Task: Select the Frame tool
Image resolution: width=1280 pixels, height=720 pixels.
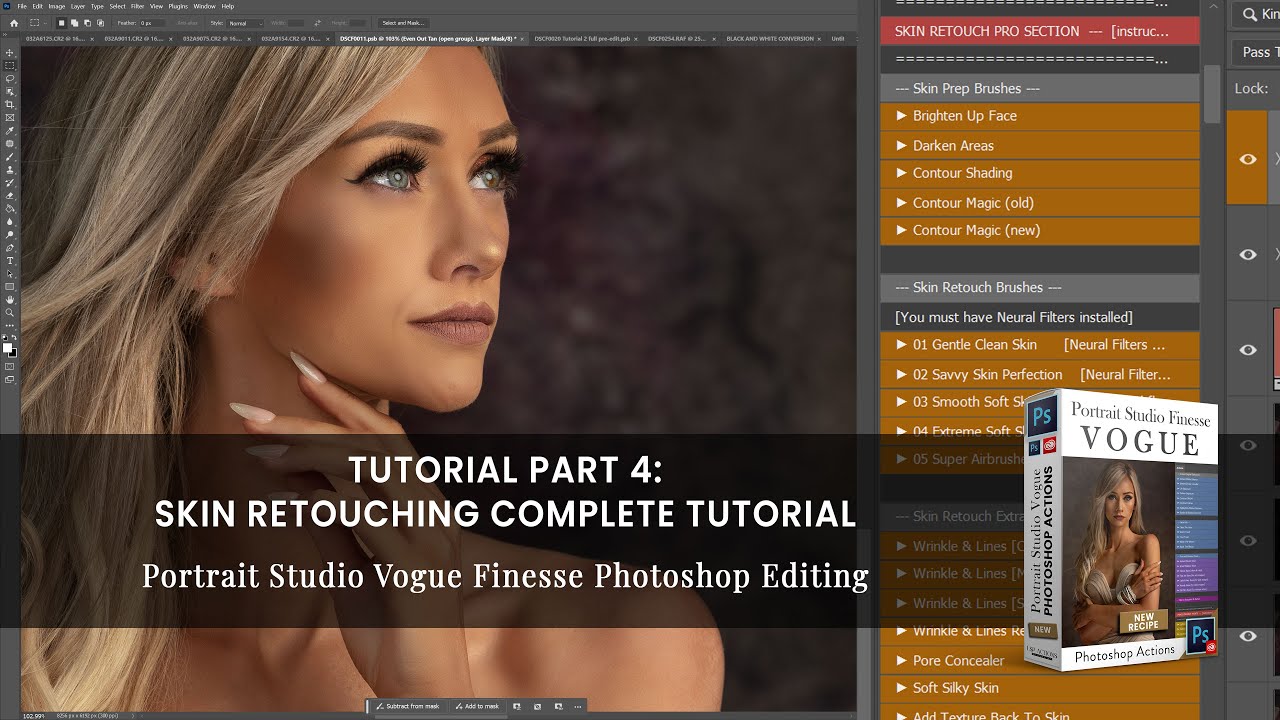Action: (x=10, y=117)
